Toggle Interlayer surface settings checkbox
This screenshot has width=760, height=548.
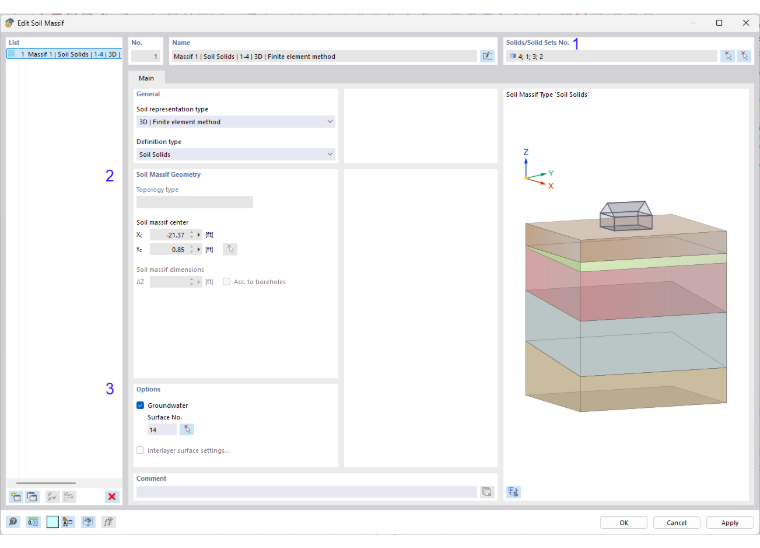140,450
